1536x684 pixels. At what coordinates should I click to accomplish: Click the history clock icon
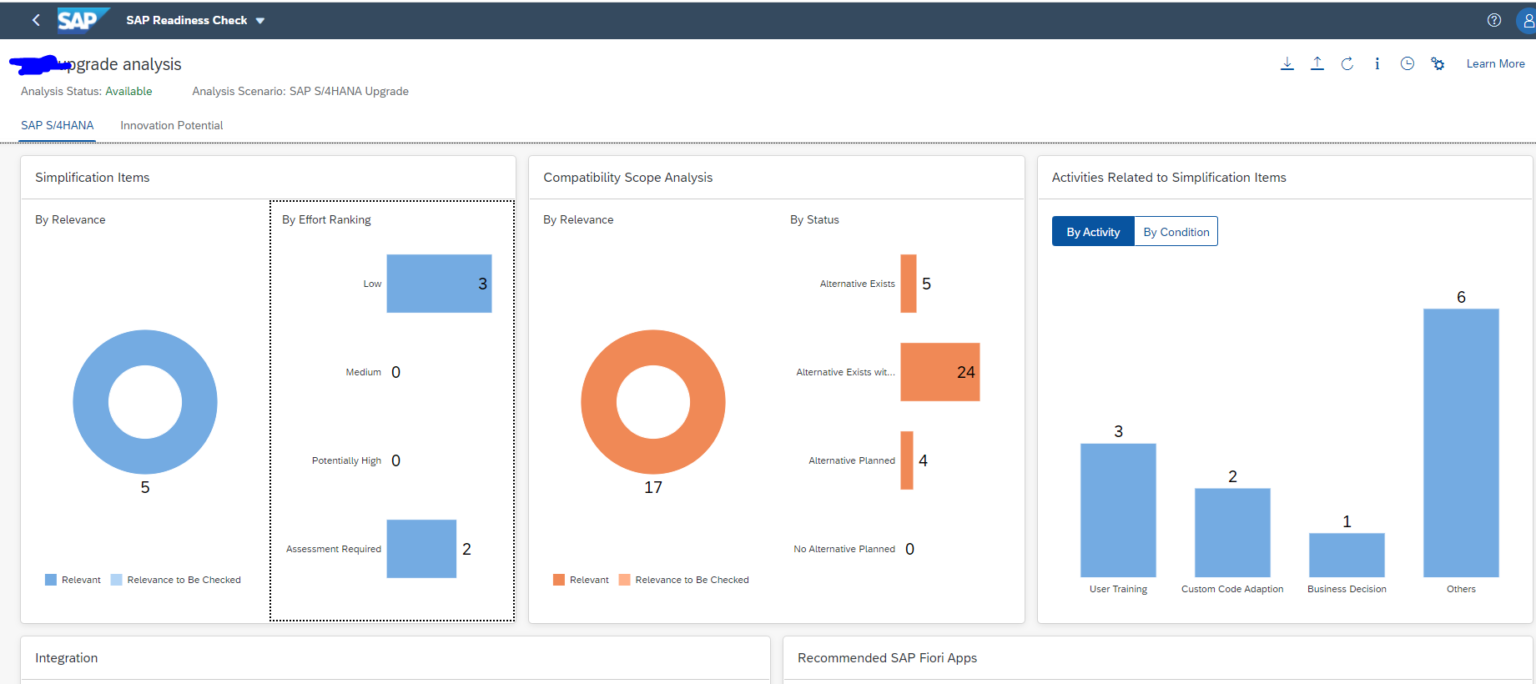tap(1407, 62)
